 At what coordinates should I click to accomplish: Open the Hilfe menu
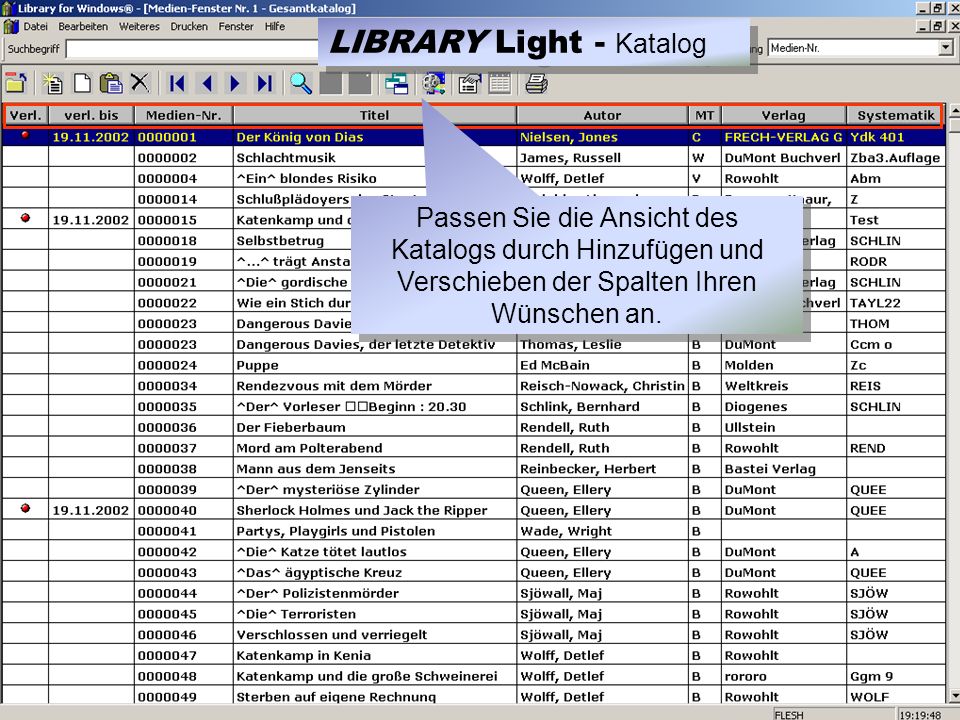coord(275,26)
